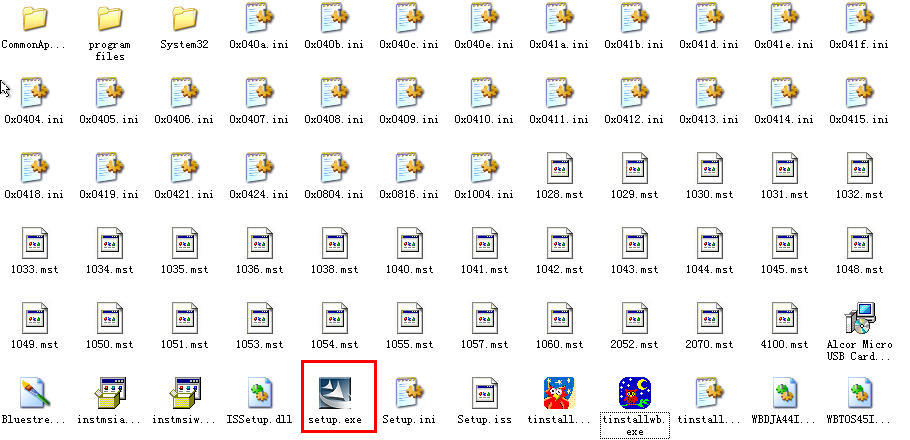Click the label 1034.mst

point(109,269)
